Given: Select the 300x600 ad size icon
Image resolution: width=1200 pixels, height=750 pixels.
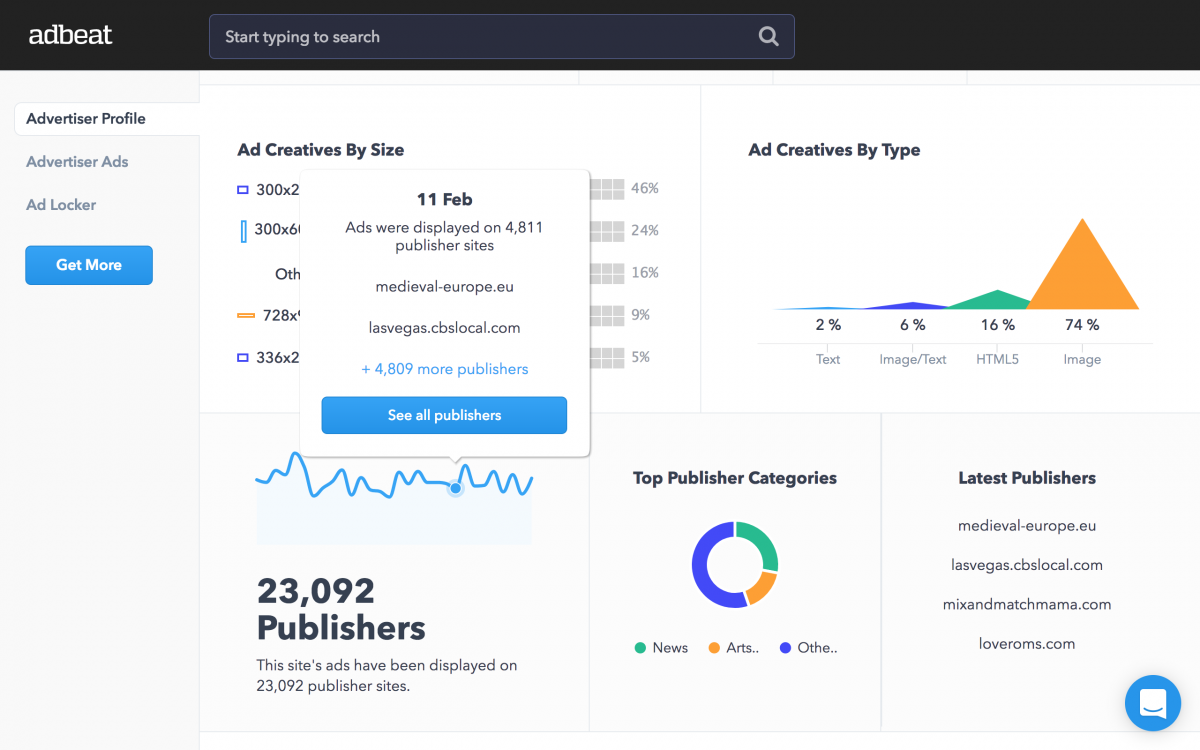Looking at the screenshot, I should click(243, 231).
